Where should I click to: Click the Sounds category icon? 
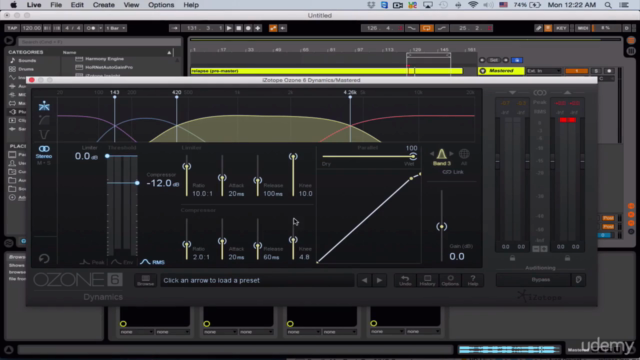(x=13, y=60)
